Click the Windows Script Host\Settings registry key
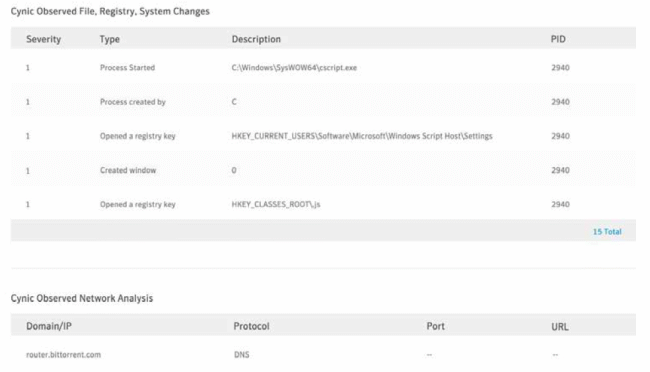This screenshot has height=372, width=650. (x=362, y=136)
